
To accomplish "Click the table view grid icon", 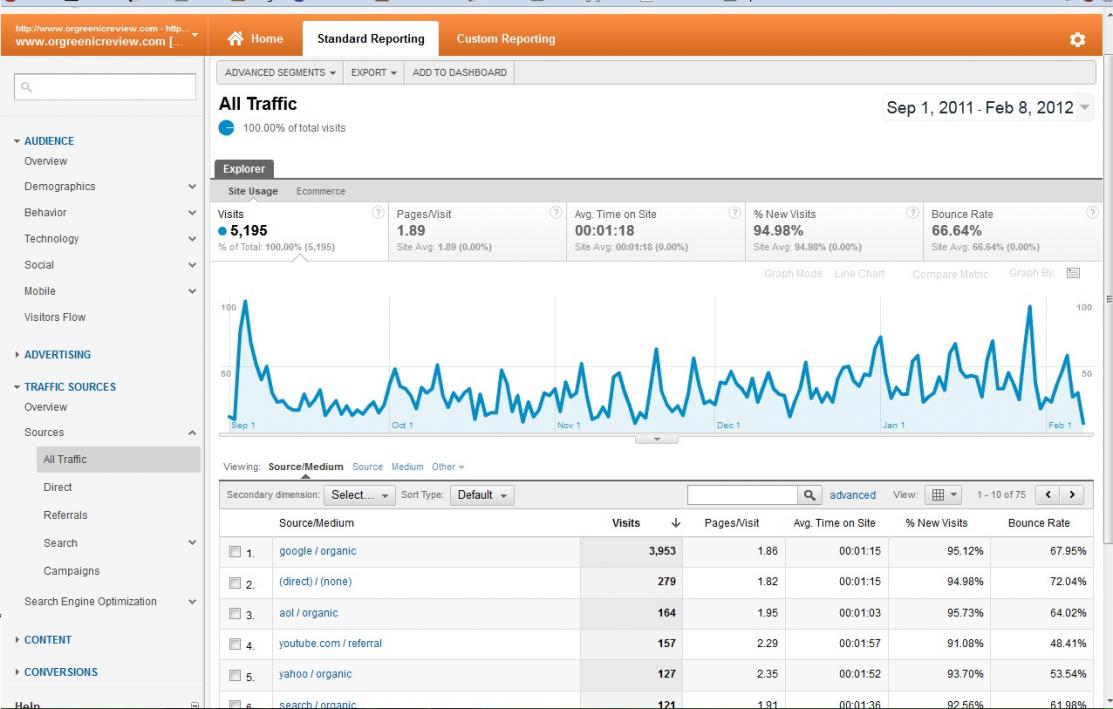I will pyautogui.click(x=944, y=495).
